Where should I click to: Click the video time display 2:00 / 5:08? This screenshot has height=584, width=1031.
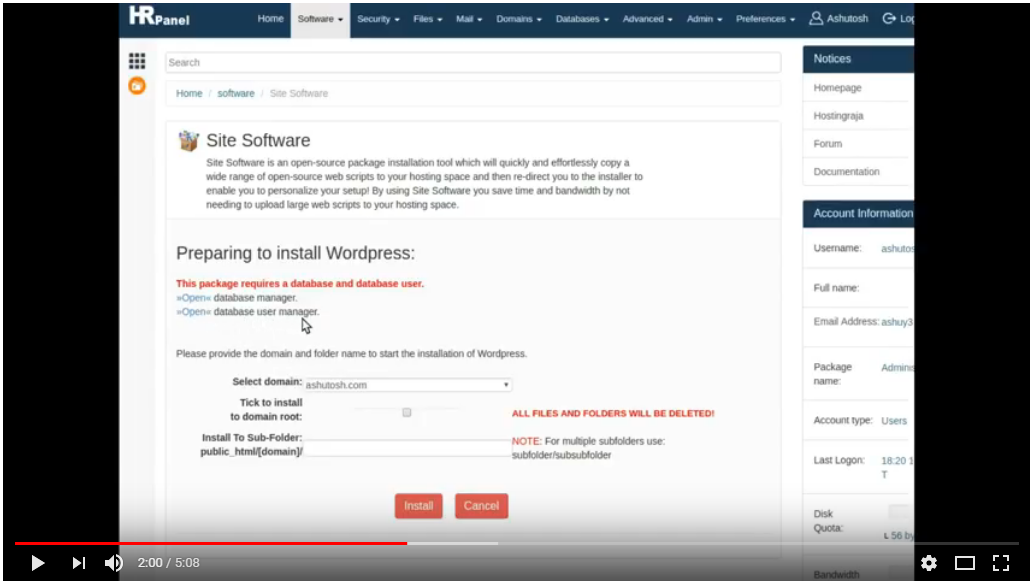point(168,563)
